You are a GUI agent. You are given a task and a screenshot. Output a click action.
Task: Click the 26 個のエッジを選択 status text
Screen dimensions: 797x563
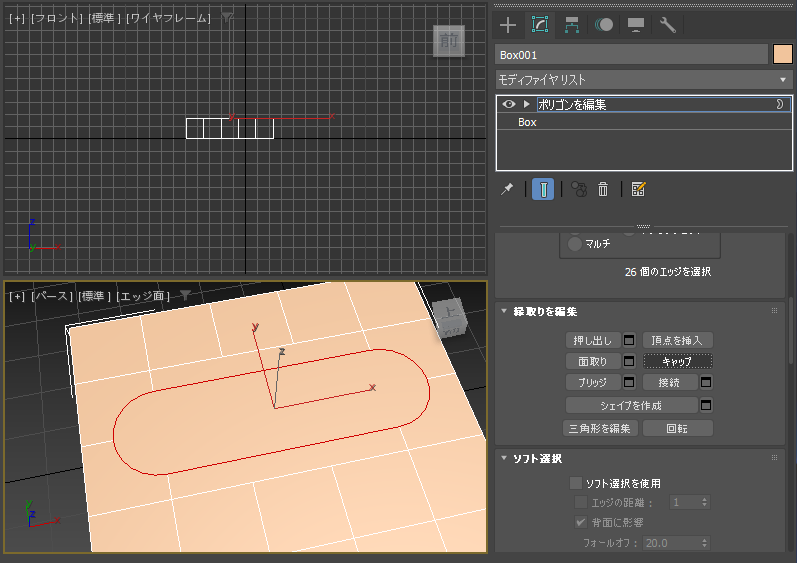tap(668, 272)
